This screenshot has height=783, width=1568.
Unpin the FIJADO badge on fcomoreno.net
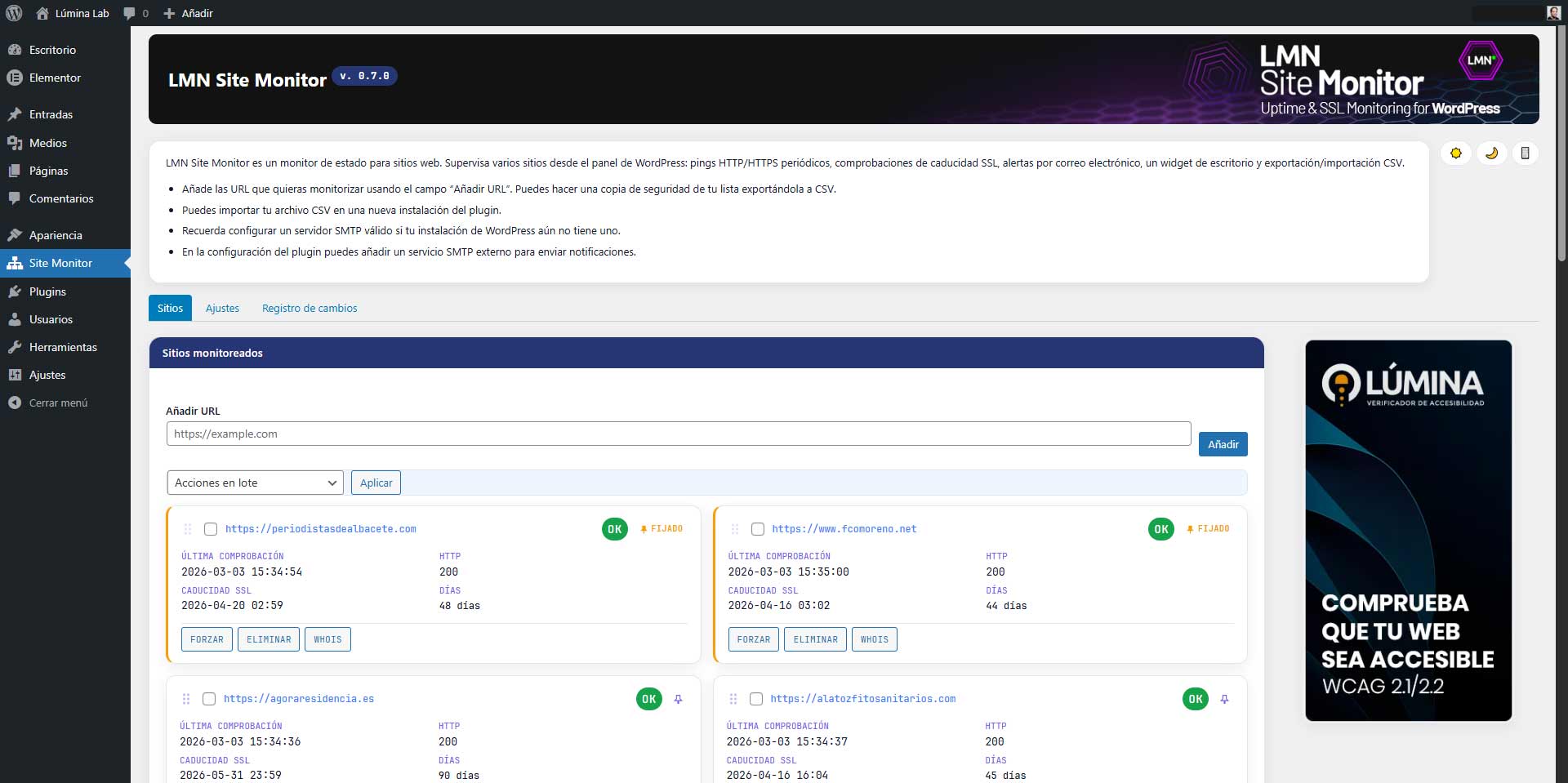1208,529
